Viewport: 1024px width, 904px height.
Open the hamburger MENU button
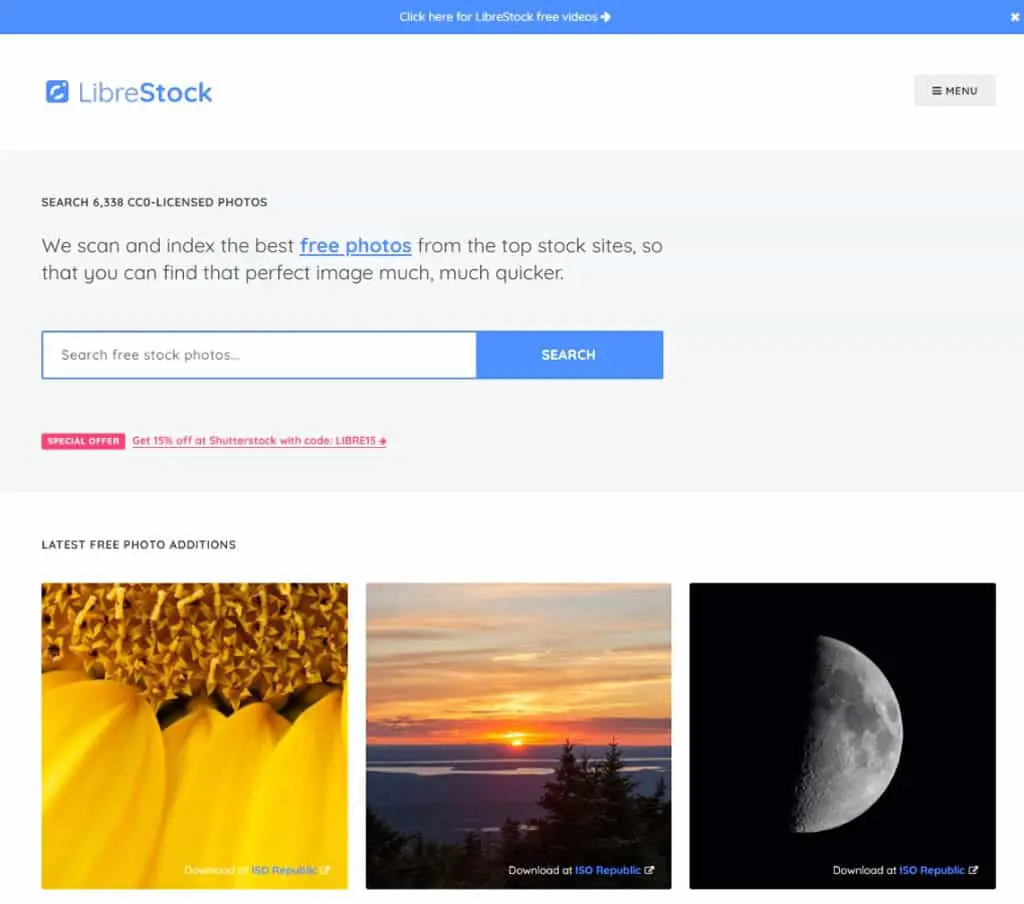pos(954,91)
